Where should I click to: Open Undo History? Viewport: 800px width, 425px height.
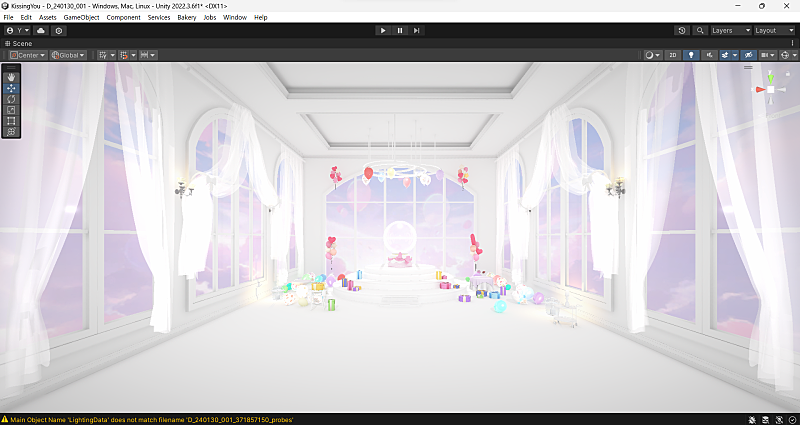(x=681, y=30)
